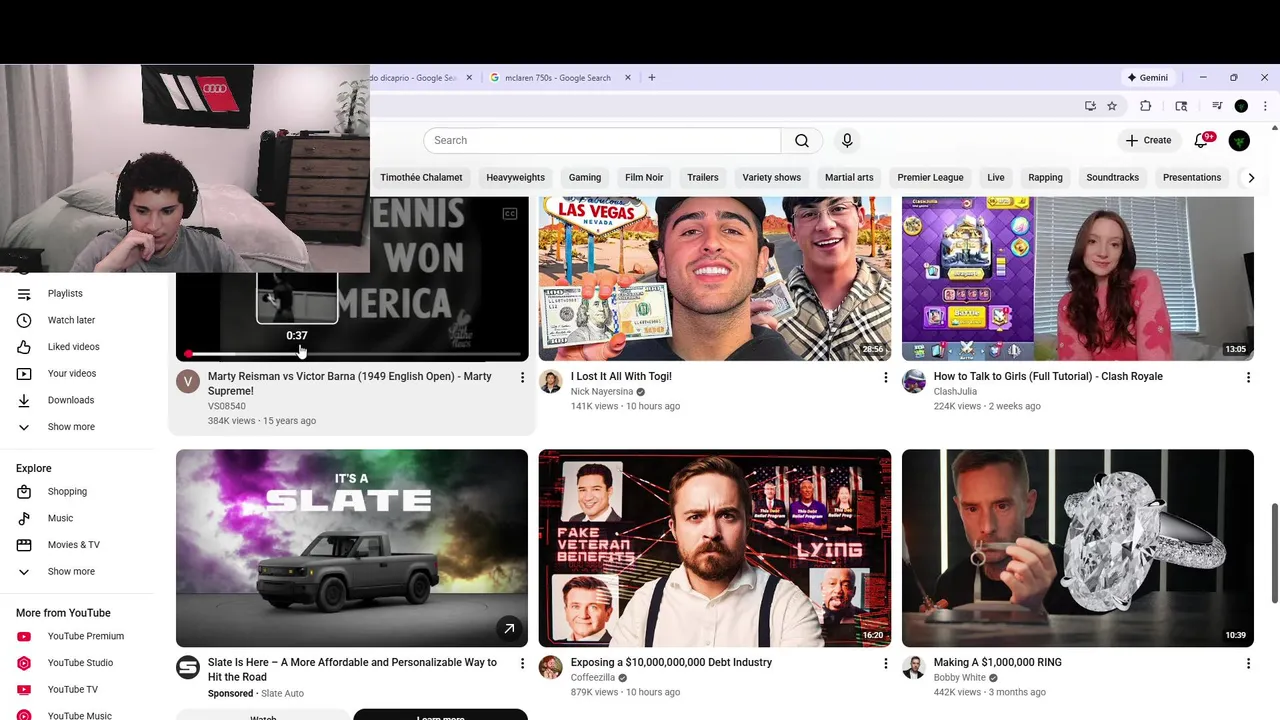Select the Heavyweights chip

click(515, 178)
